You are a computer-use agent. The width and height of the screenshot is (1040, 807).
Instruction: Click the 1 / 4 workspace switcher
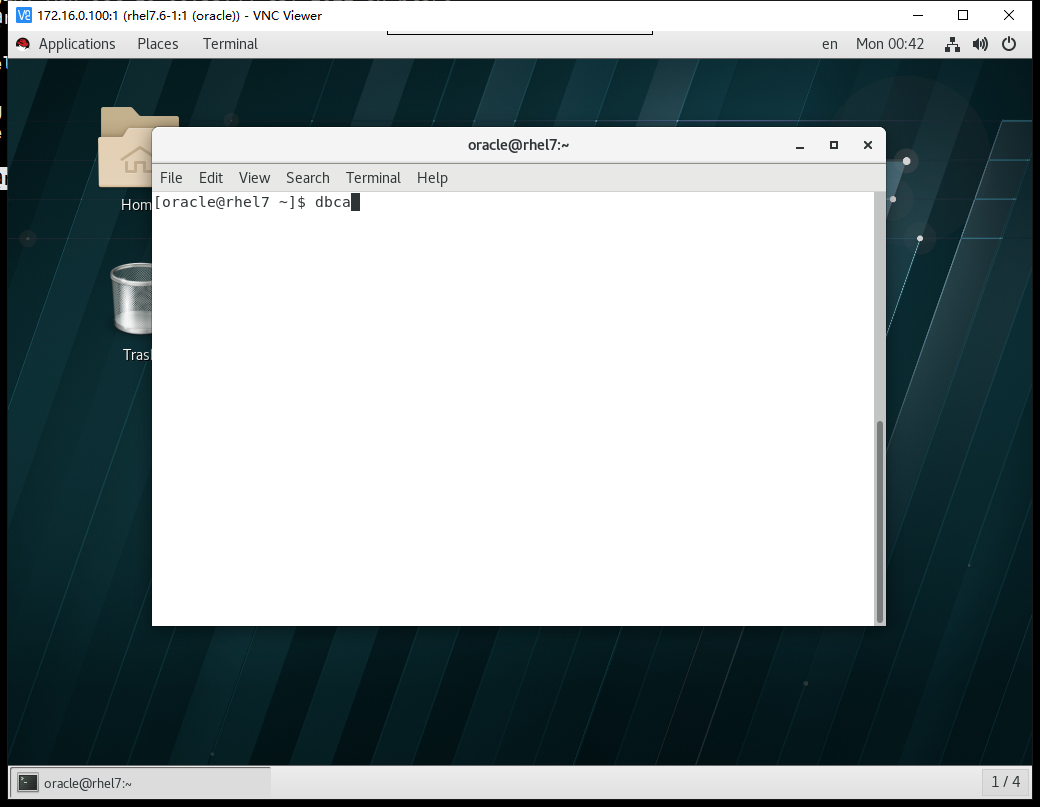click(x=1006, y=782)
